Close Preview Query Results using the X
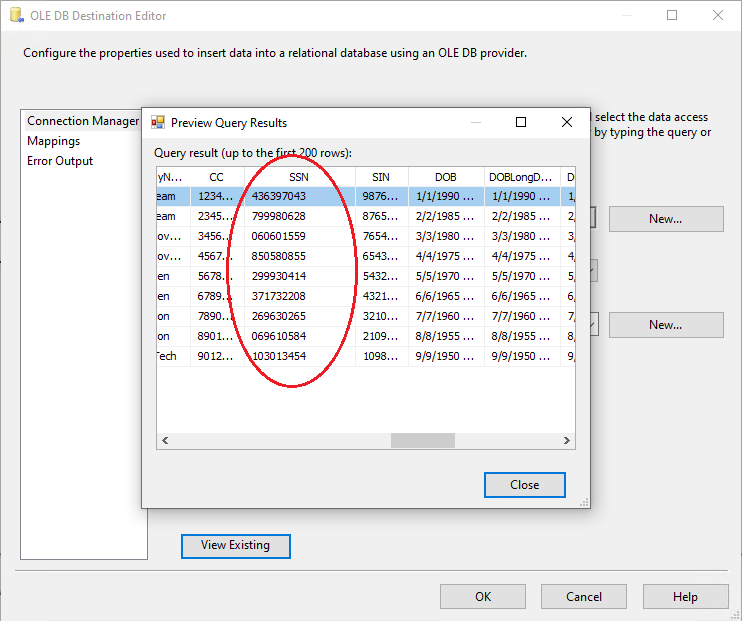Viewport: 742px width, 621px height. (x=567, y=123)
